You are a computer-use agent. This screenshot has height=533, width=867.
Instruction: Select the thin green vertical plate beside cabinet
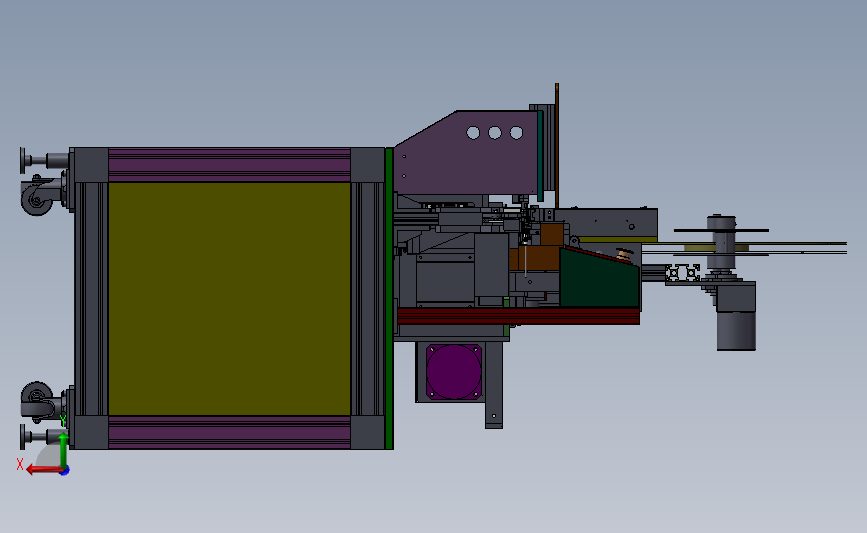pos(389,299)
